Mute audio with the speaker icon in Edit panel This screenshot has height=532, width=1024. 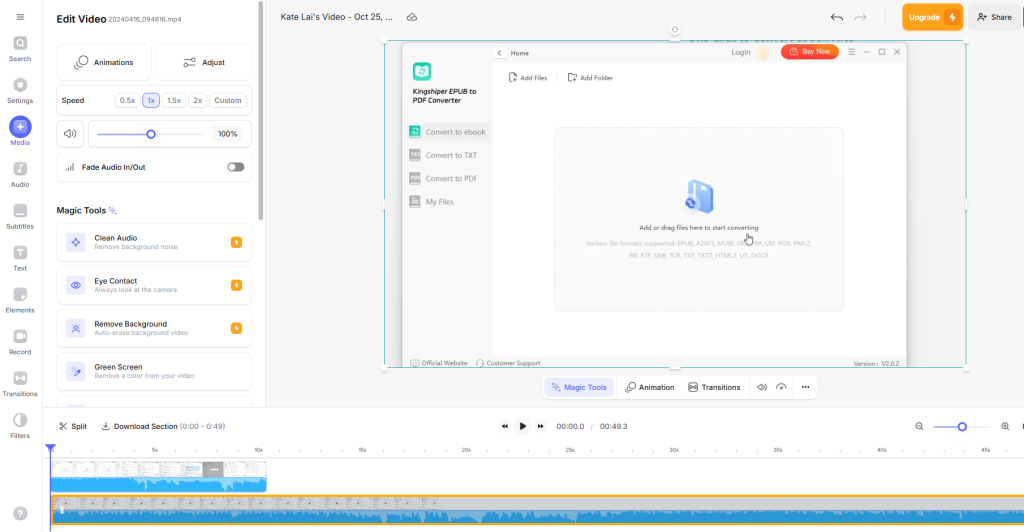coord(70,134)
